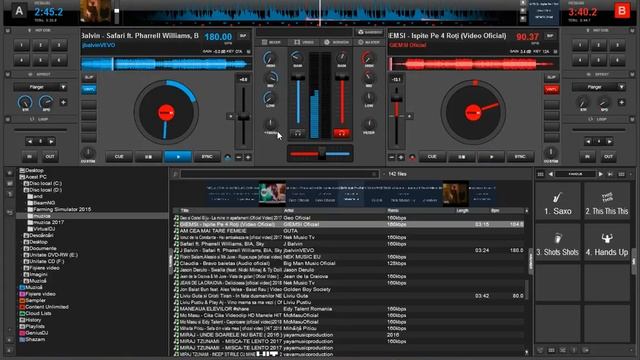The image size is (640, 360).
Task: Focus the browser search field
Action: pos(279,174)
